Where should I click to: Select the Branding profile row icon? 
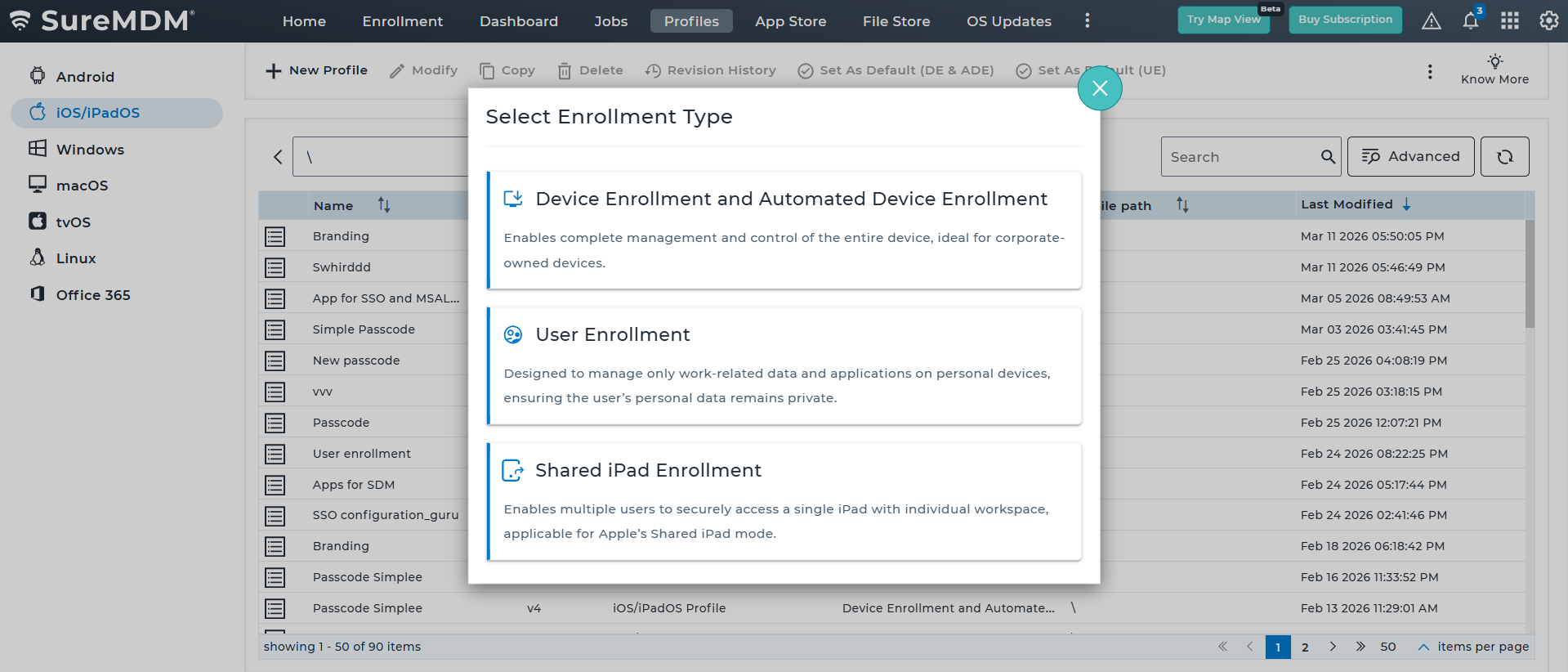tap(275, 236)
